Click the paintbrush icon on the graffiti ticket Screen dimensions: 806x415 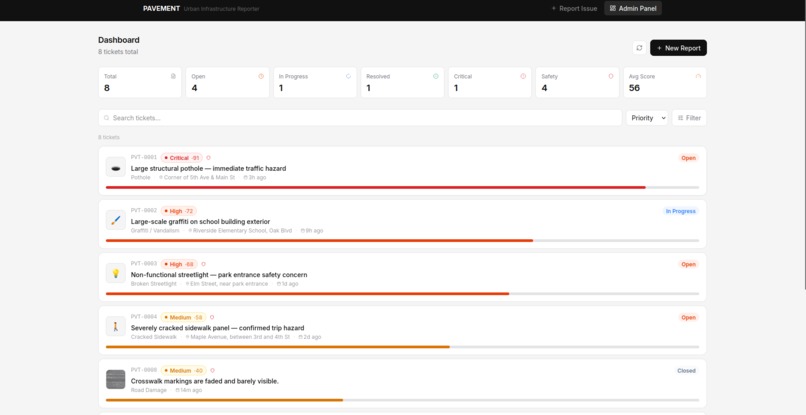click(116, 220)
